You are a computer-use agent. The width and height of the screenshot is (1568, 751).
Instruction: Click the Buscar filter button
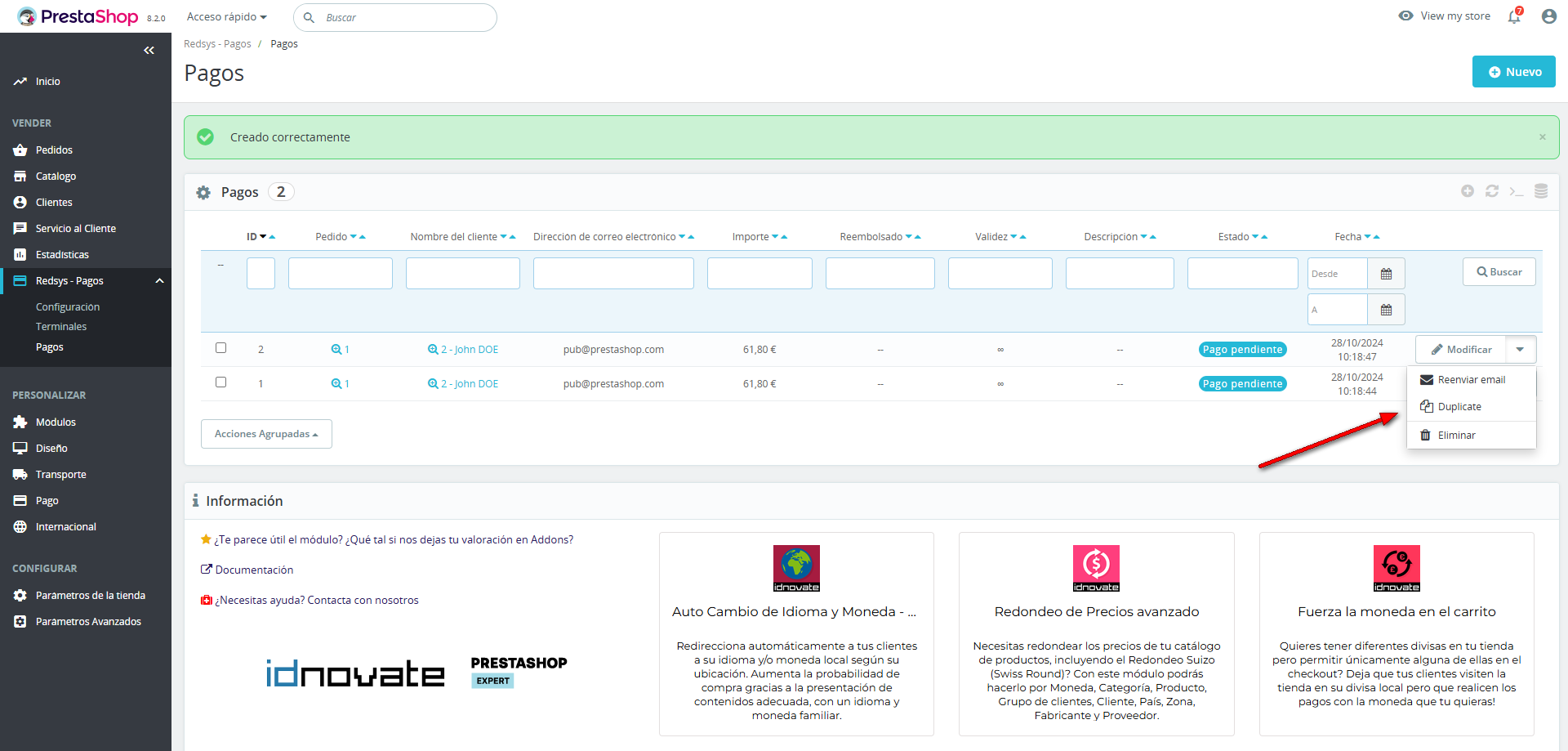(1499, 272)
